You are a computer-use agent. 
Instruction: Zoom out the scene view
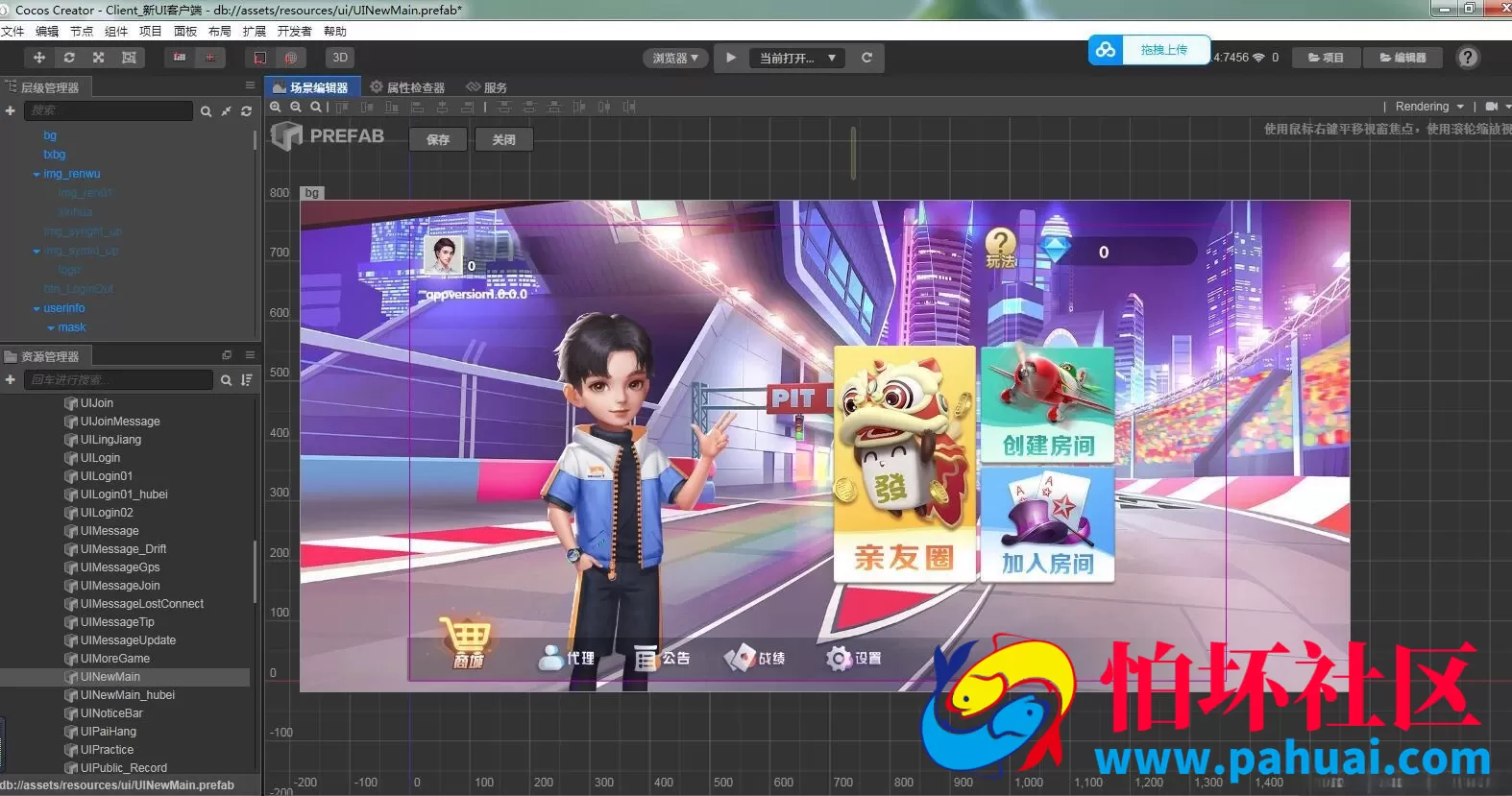pyautogui.click(x=296, y=107)
